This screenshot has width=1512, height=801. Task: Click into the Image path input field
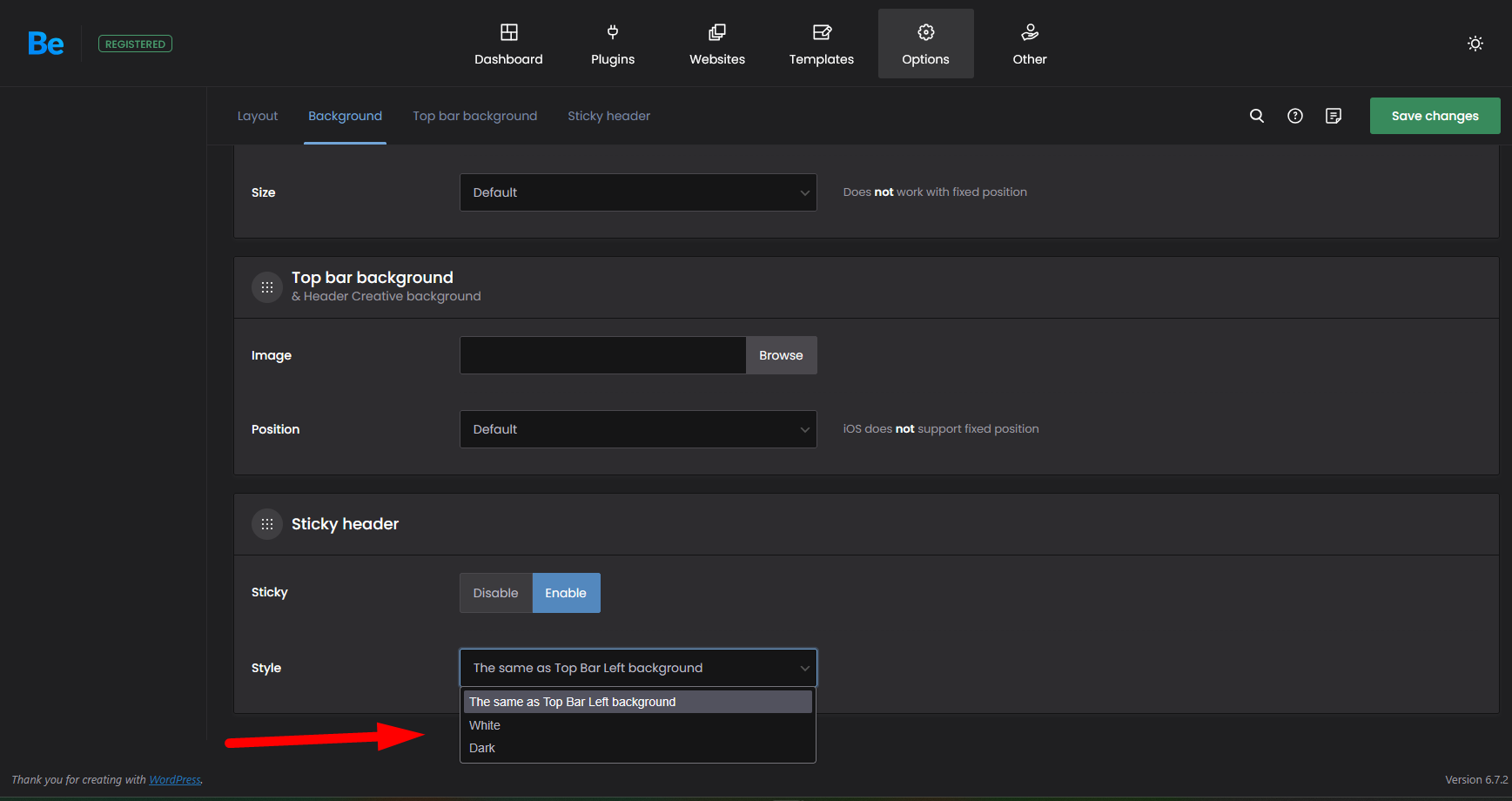pyautogui.click(x=602, y=355)
